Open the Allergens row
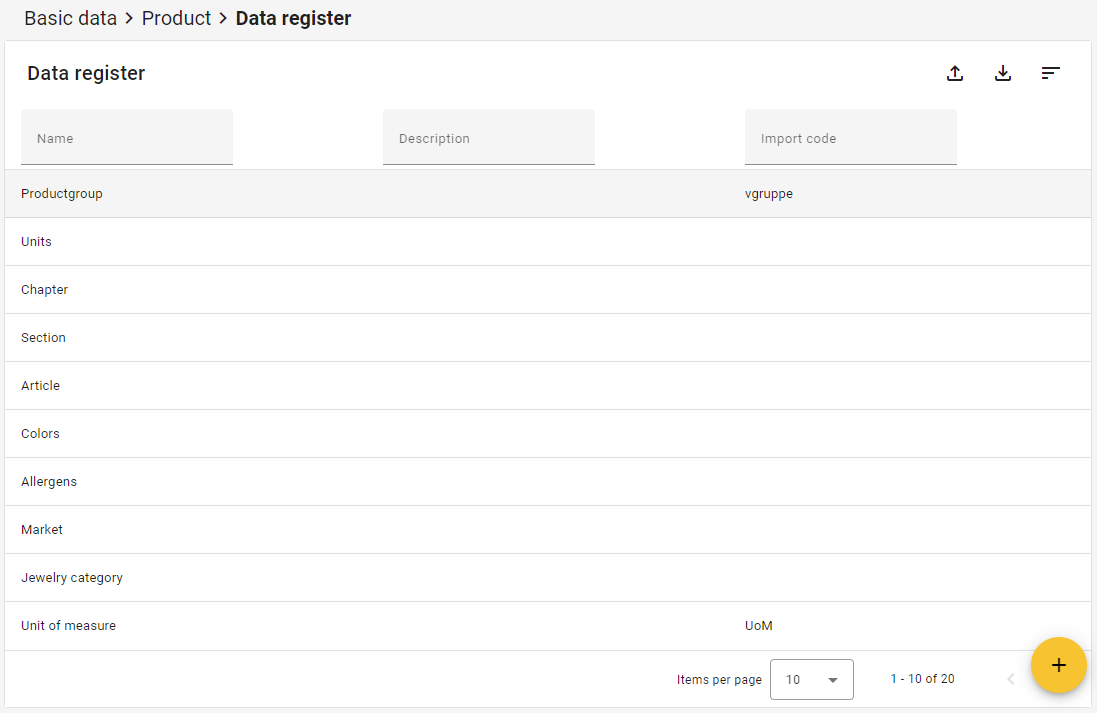The height and width of the screenshot is (713, 1097). coord(49,481)
